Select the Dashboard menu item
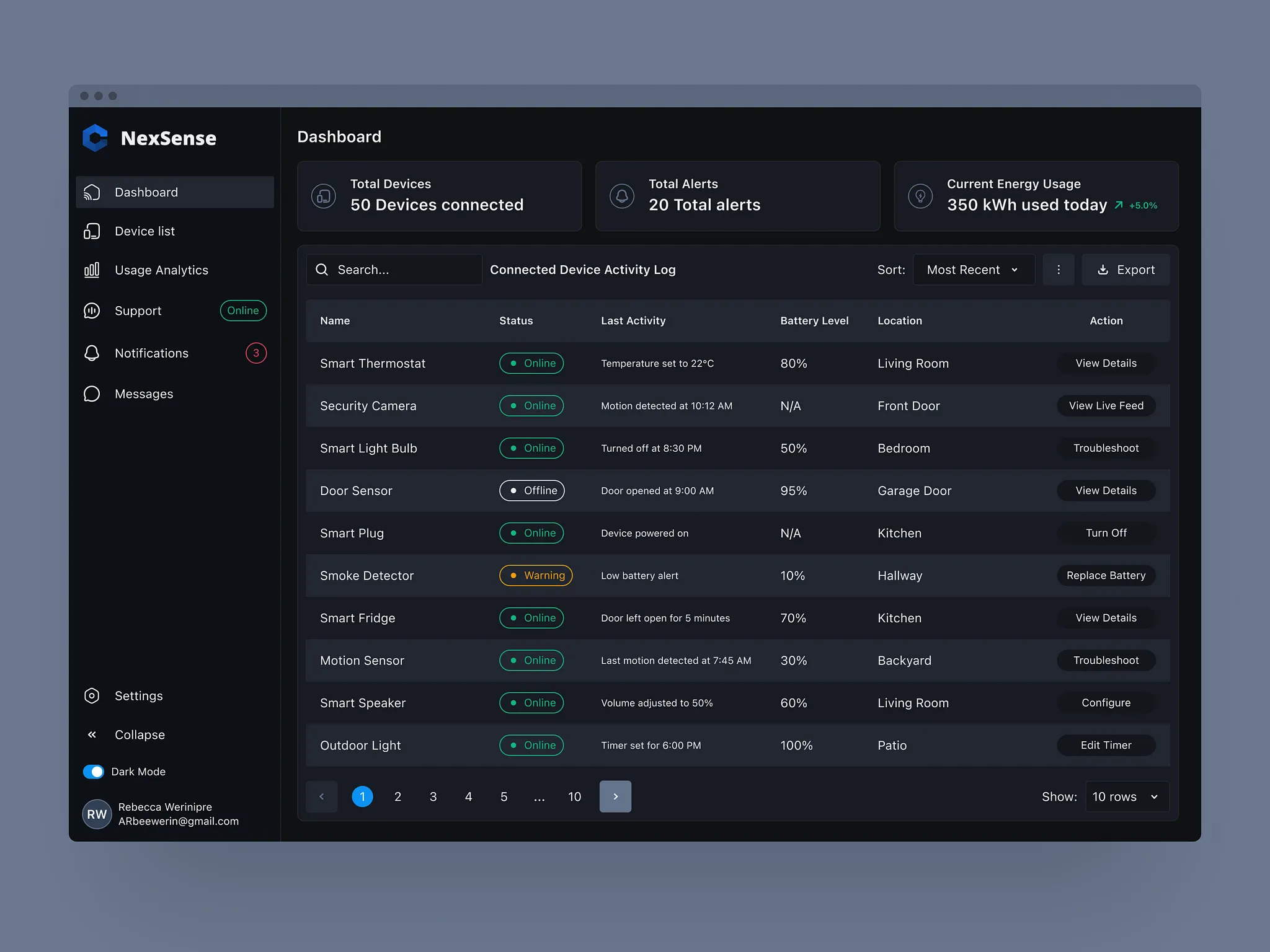This screenshot has width=1270, height=952. 175,192
